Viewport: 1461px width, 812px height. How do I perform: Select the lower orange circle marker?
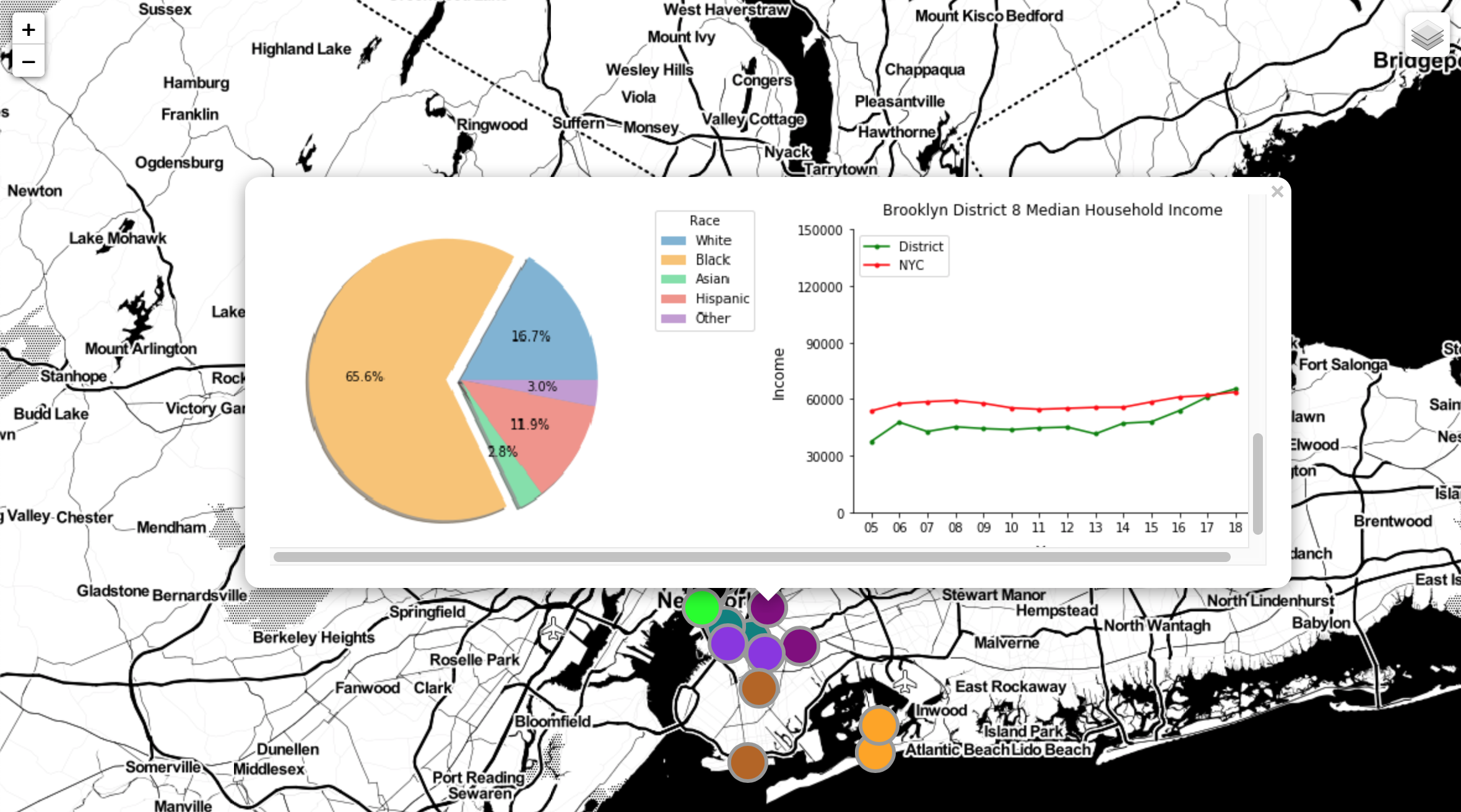tap(875, 753)
